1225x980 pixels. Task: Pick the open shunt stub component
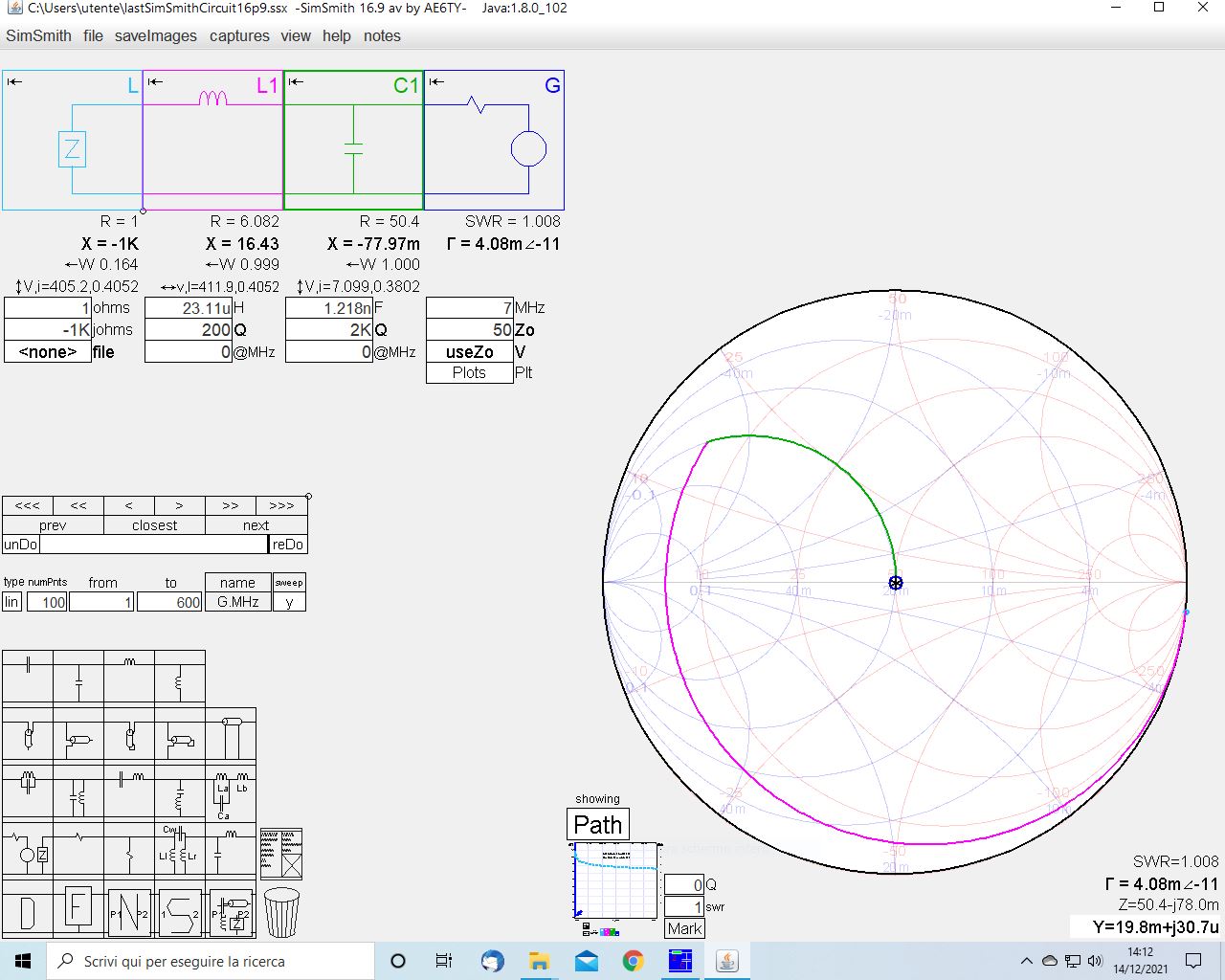[78, 735]
